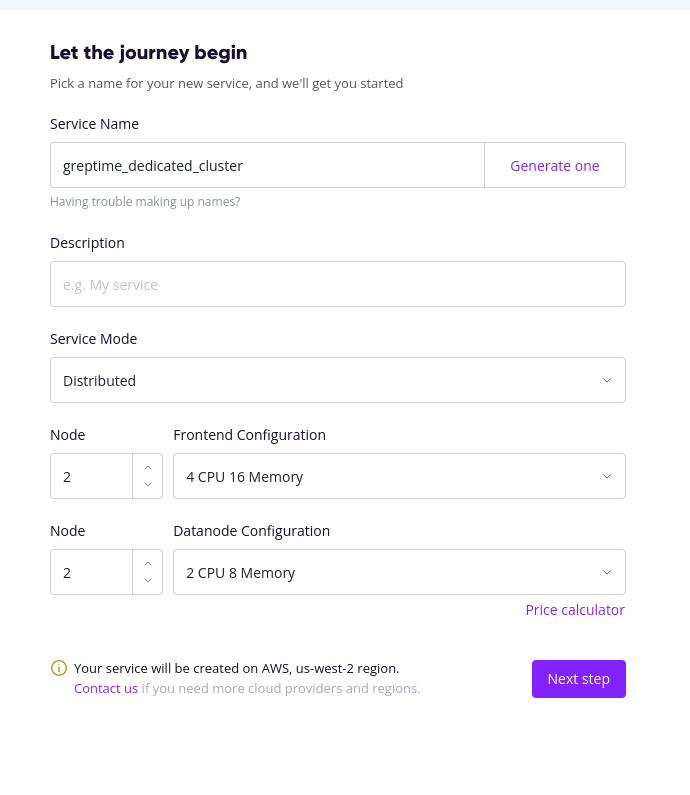Decrease the Frontend node count using down arrow

pyautogui.click(x=148, y=485)
